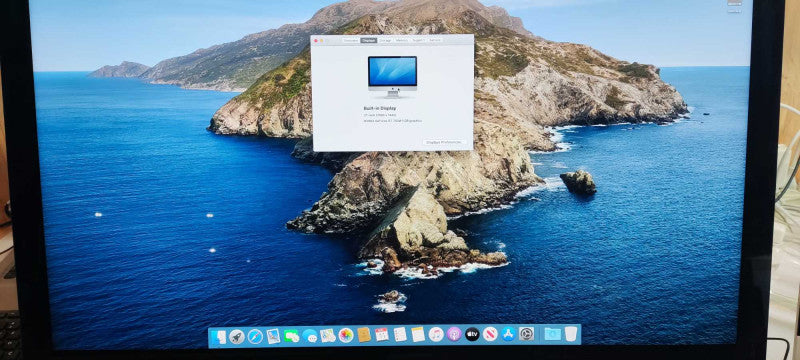The height and width of the screenshot is (360, 800).
Task: Close the About This Mac window
Action: (x=316, y=40)
